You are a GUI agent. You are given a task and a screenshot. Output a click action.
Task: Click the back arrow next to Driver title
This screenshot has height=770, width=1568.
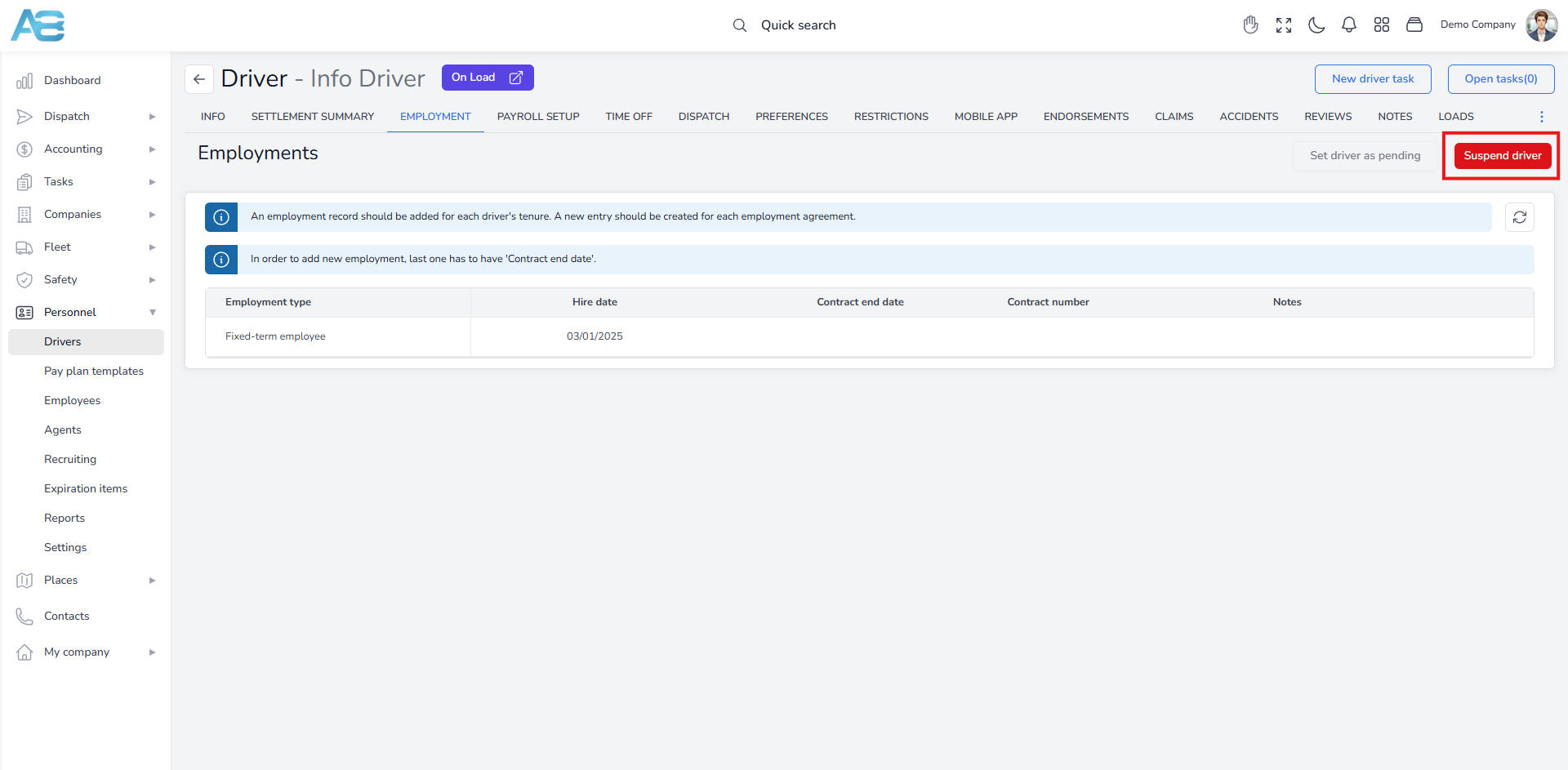tap(199, 79)
